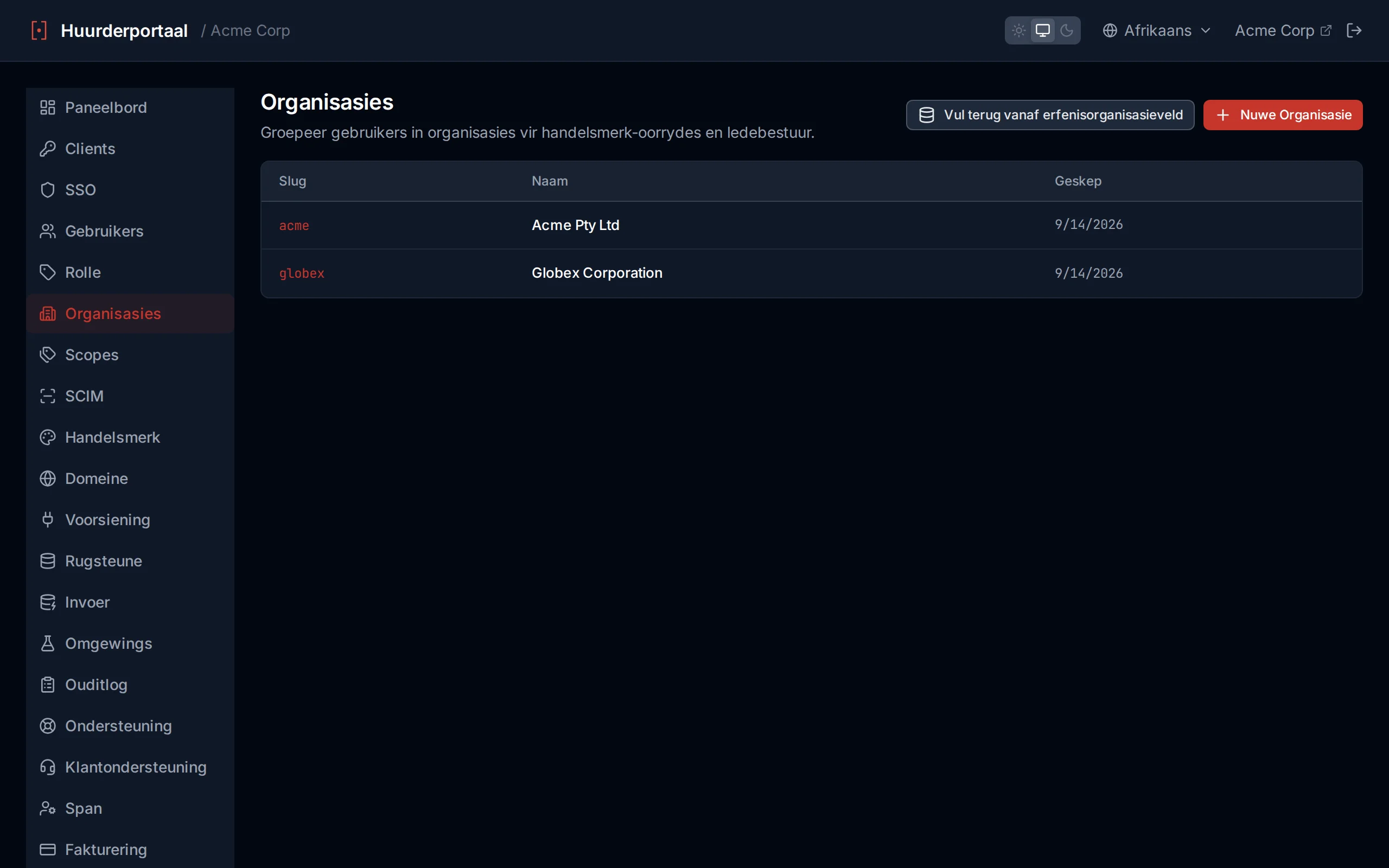
Task: Click the Invoer database import icon
Action: [x=48, y=602]
